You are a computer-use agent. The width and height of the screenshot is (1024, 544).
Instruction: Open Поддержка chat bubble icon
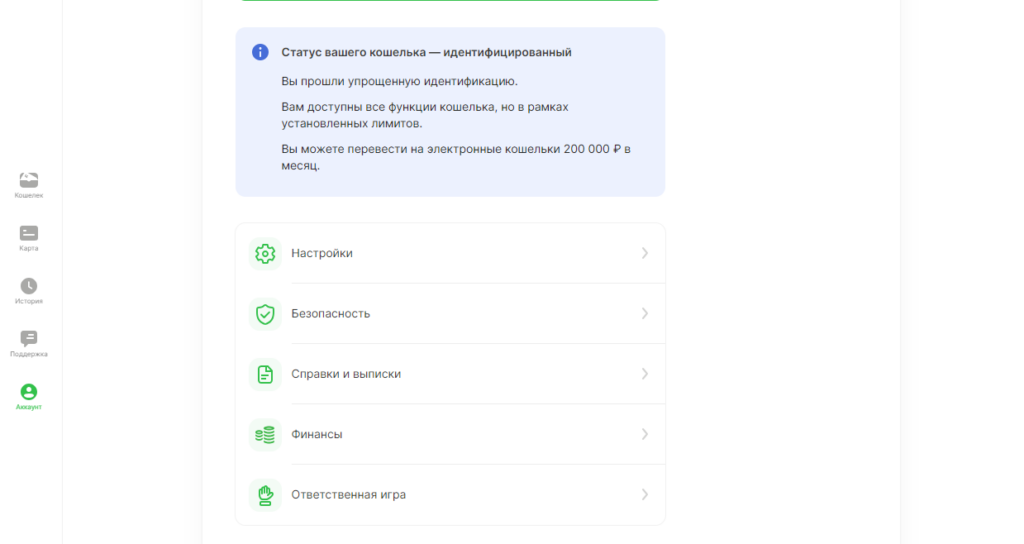29,338
